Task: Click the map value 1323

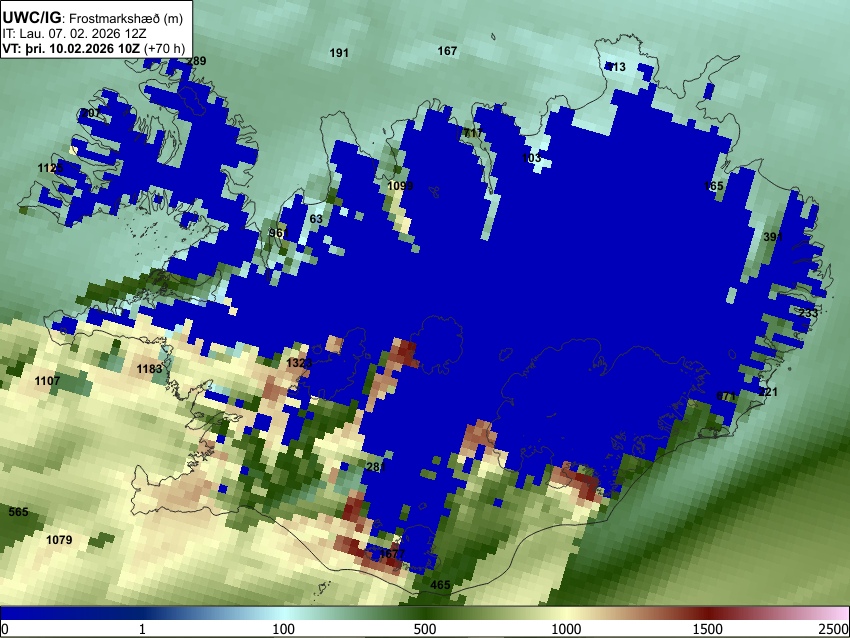Action: point(299,363)
